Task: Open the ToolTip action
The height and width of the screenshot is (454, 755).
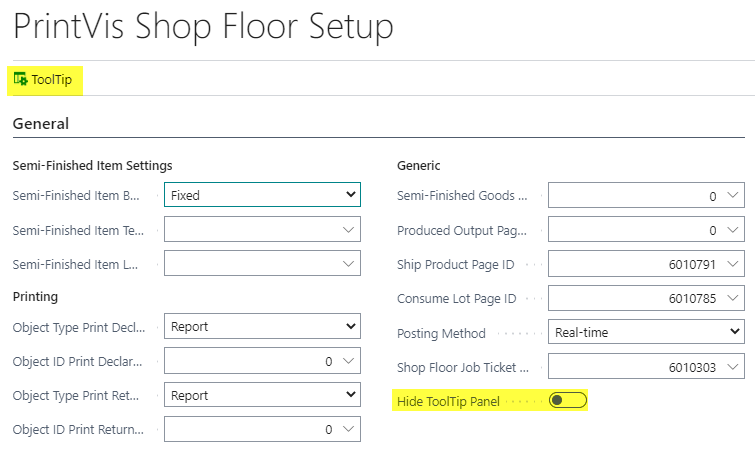Action: pos(43,79)
